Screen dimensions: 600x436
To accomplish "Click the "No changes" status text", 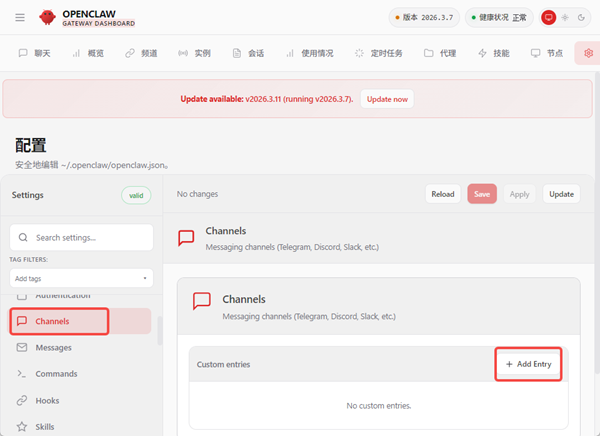I will [197, 194].
